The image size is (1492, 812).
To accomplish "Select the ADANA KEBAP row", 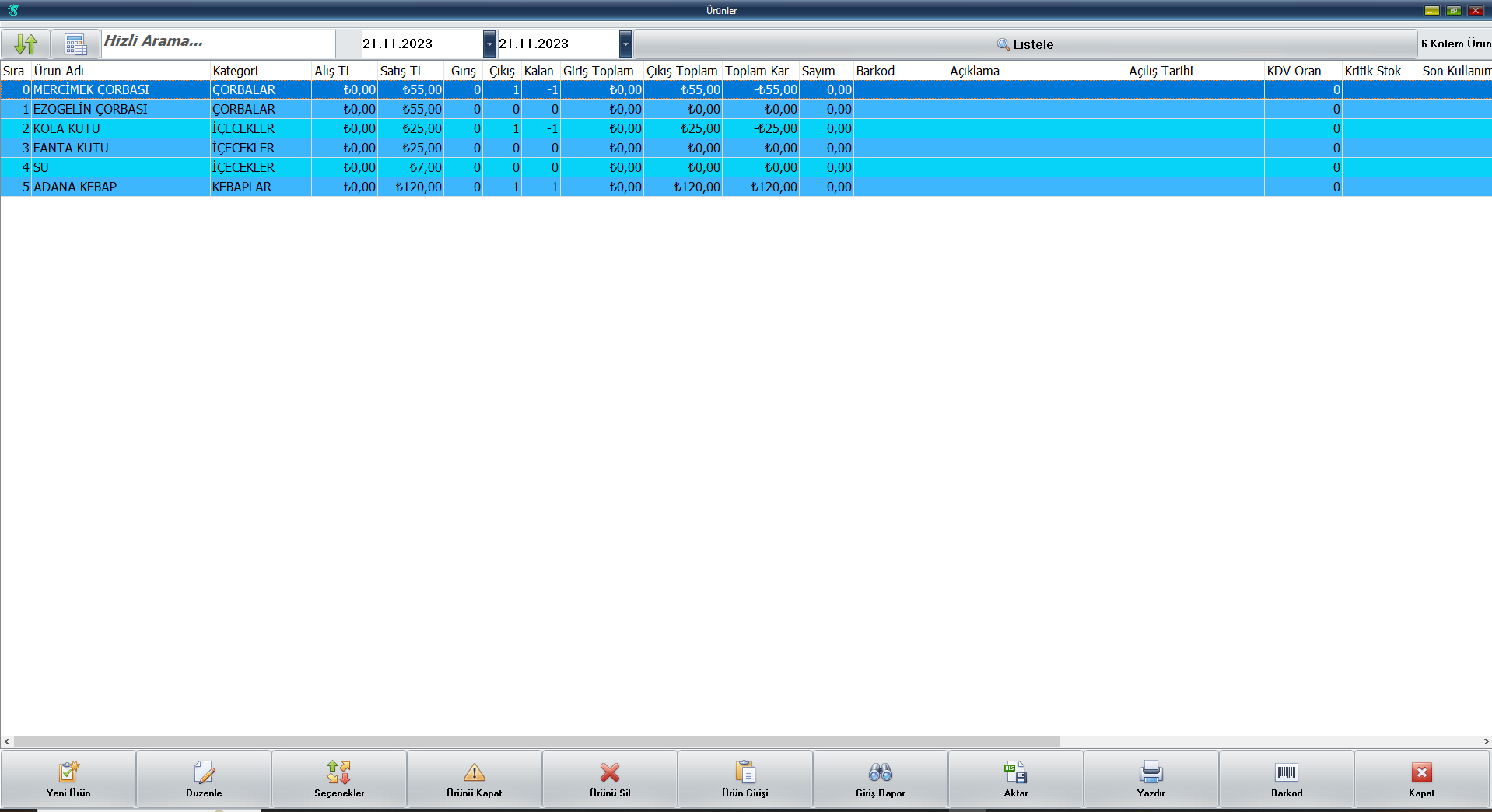I will point(746,187).
